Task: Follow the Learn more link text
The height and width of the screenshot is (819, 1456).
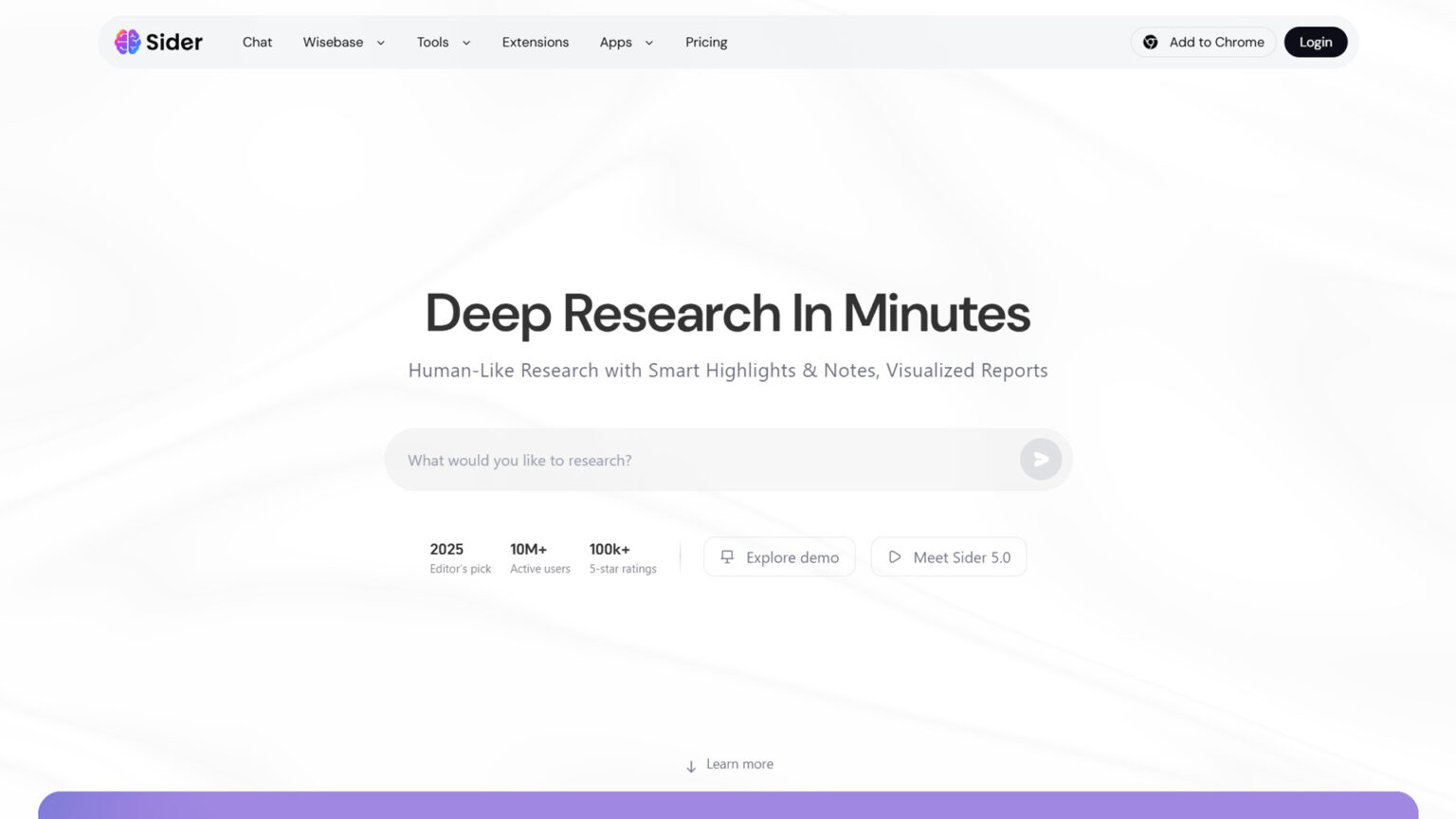Action: 739,764
